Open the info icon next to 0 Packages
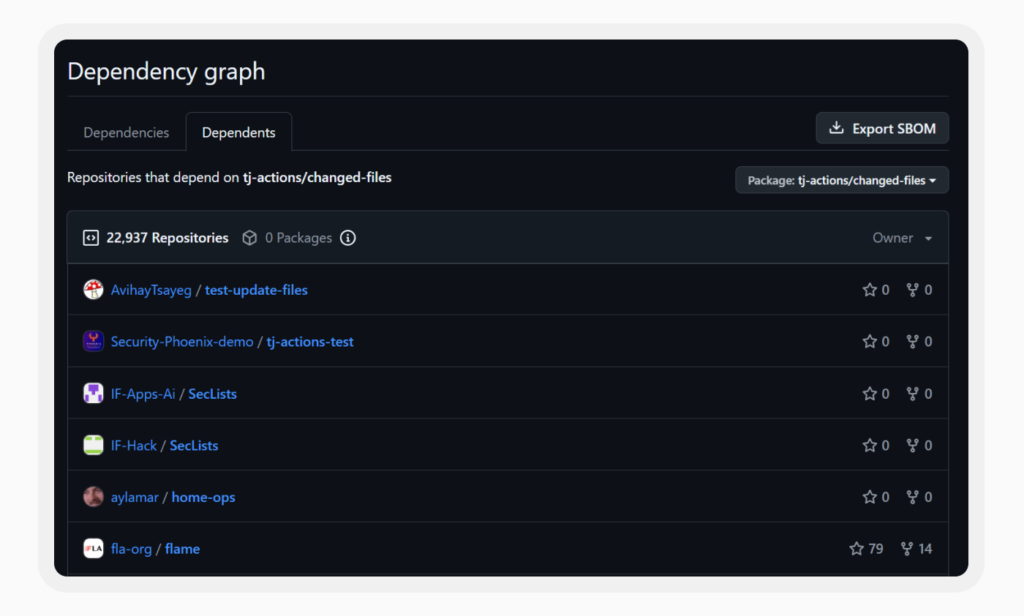Image resolution: width=1024 pixels, height=616 pixels. click(347, 238)
